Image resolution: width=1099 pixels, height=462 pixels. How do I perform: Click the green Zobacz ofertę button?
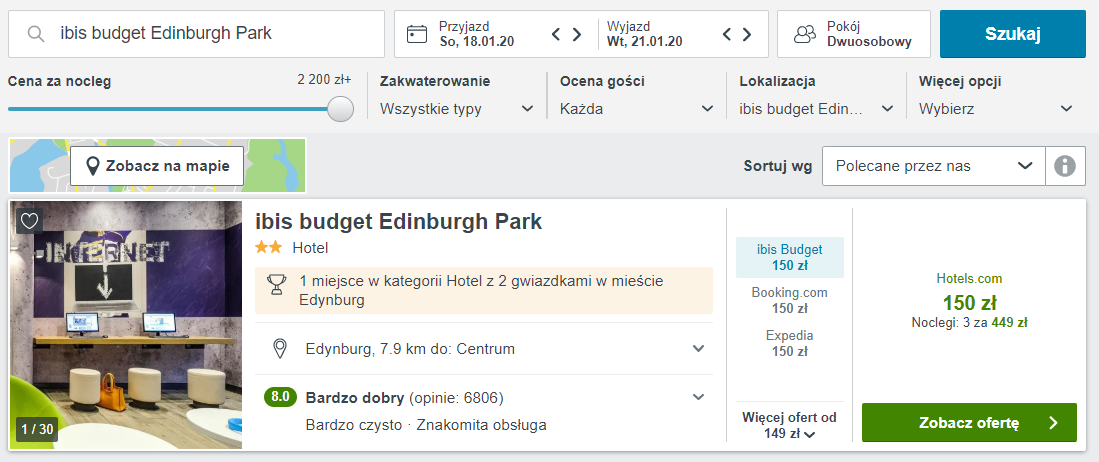click(969, 422)
